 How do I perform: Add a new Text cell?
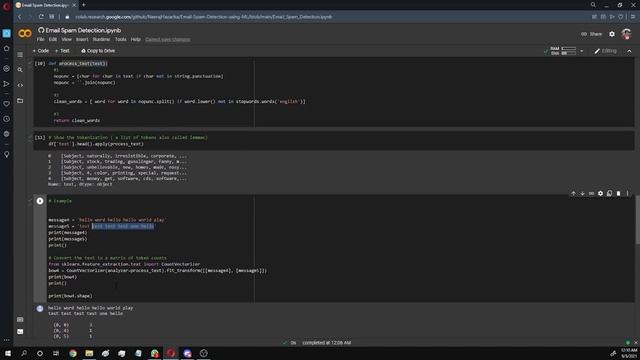62,51
